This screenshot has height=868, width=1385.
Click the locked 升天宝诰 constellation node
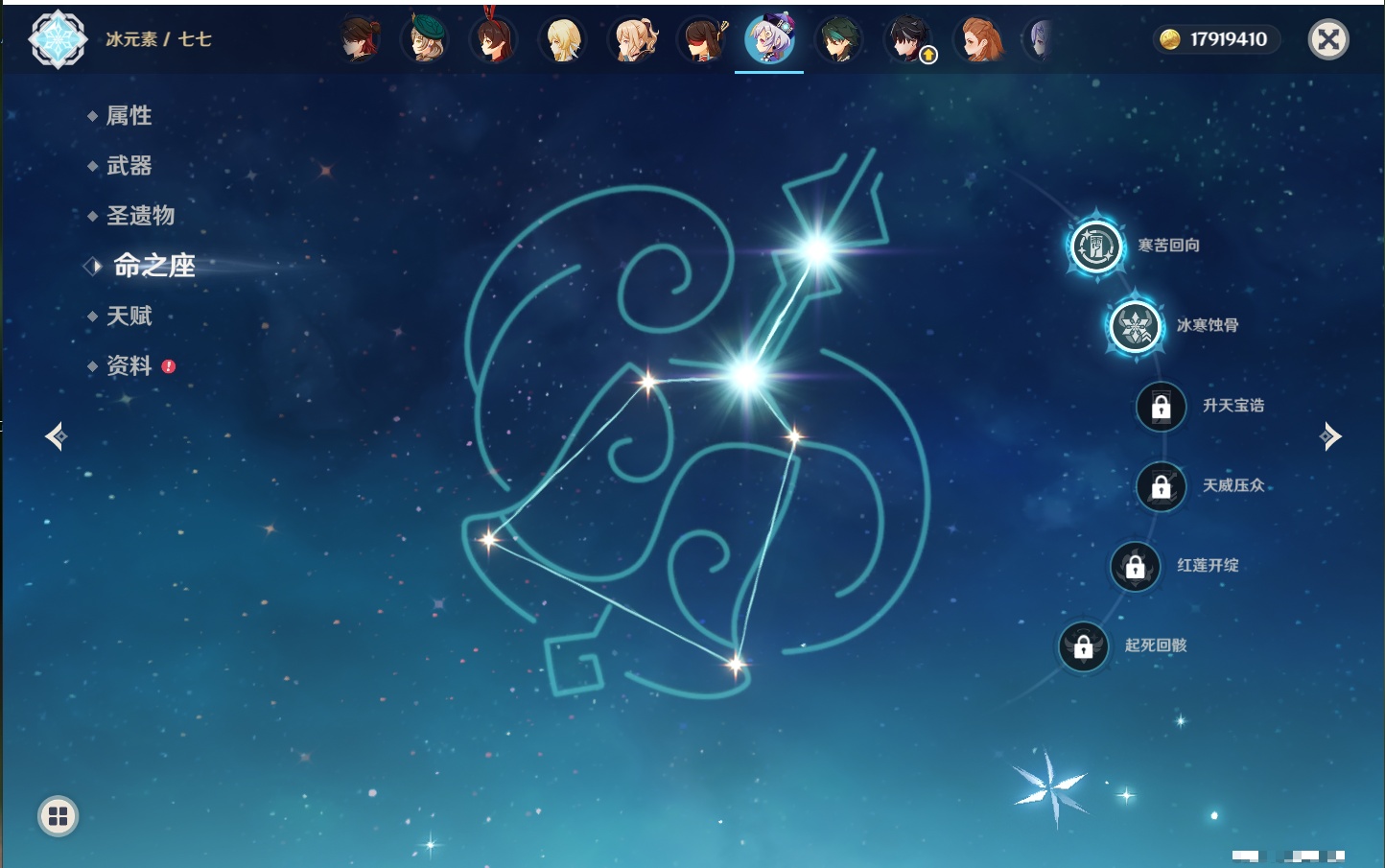pyautogui.click(x=1161, y=406)
